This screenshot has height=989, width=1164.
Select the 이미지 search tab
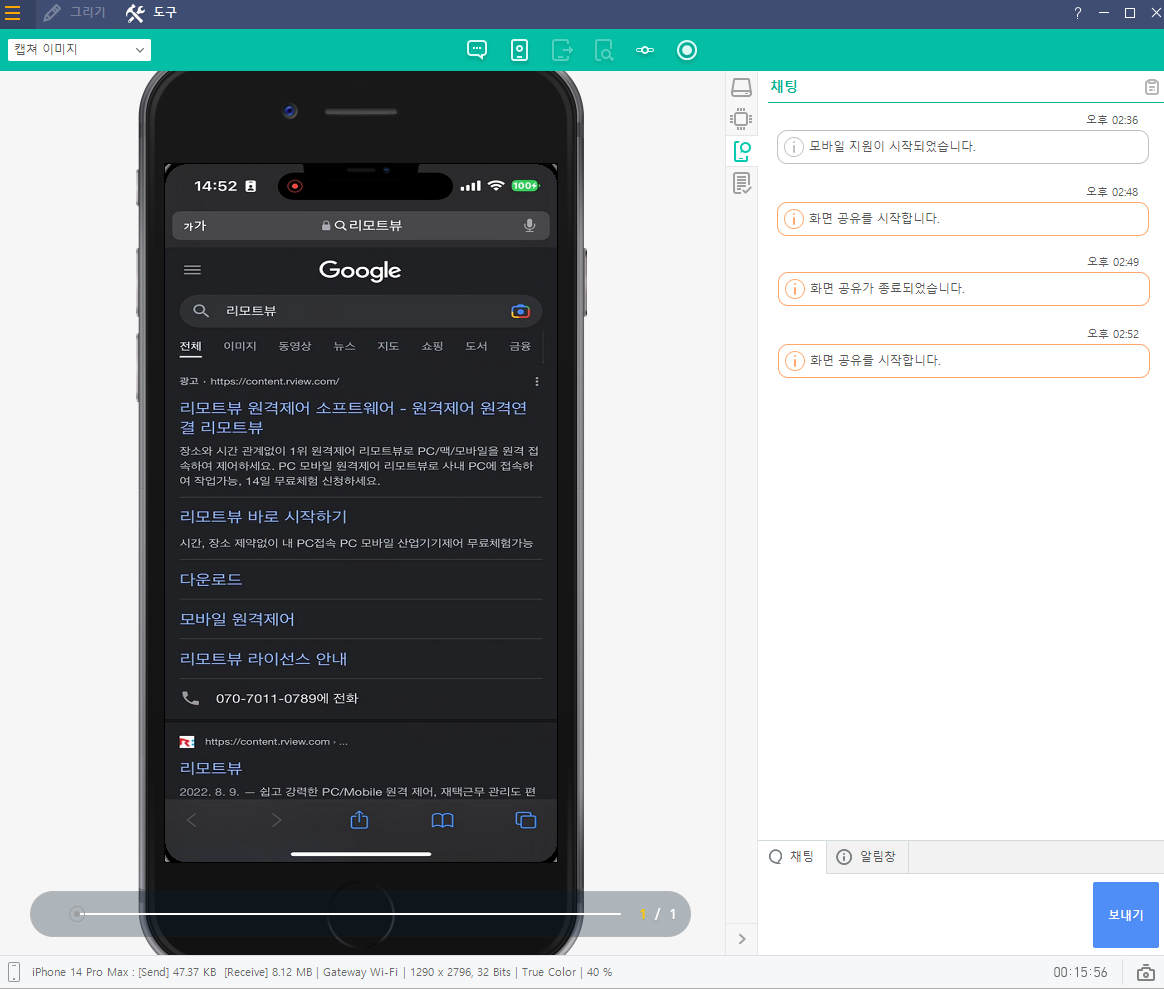pyautogui.click(x=240, y=347)
